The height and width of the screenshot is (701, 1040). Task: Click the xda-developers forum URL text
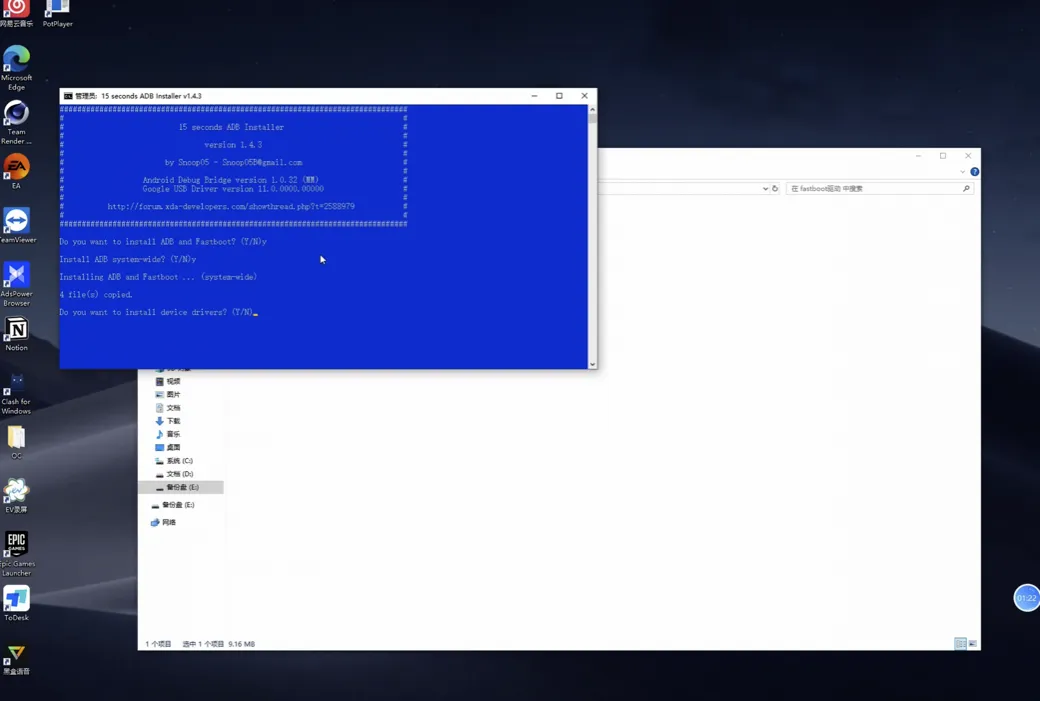click(231, 206)
